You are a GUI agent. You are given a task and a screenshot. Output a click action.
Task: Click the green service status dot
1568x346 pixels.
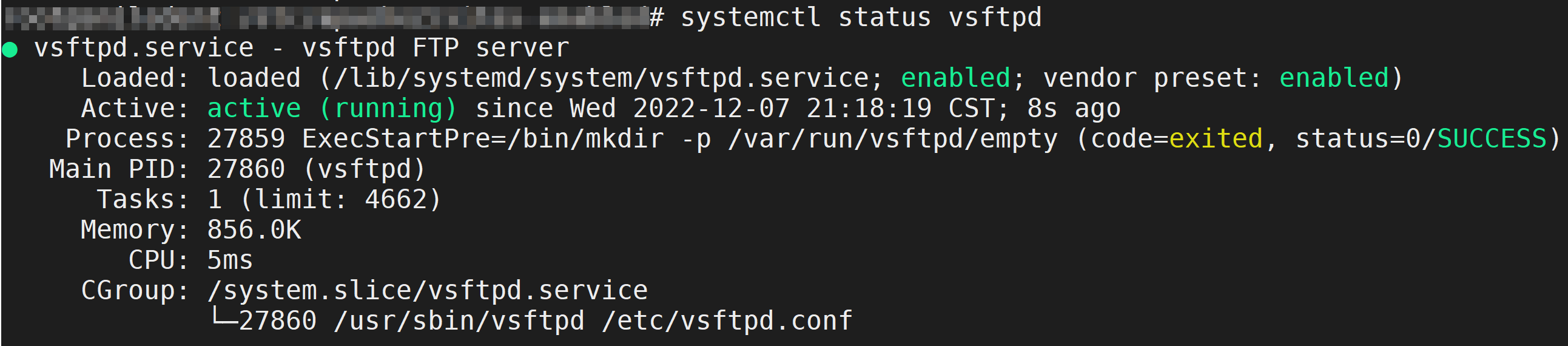[x=10, y=49]
